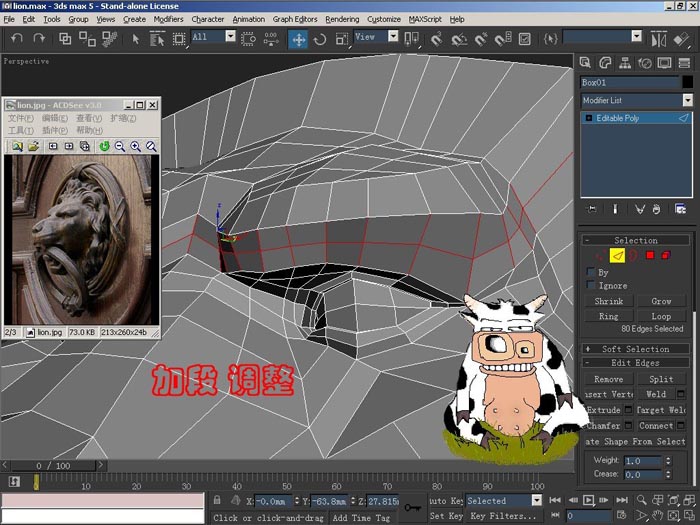
Task: Click the Ring selection button
Action: tap(608, 316)
